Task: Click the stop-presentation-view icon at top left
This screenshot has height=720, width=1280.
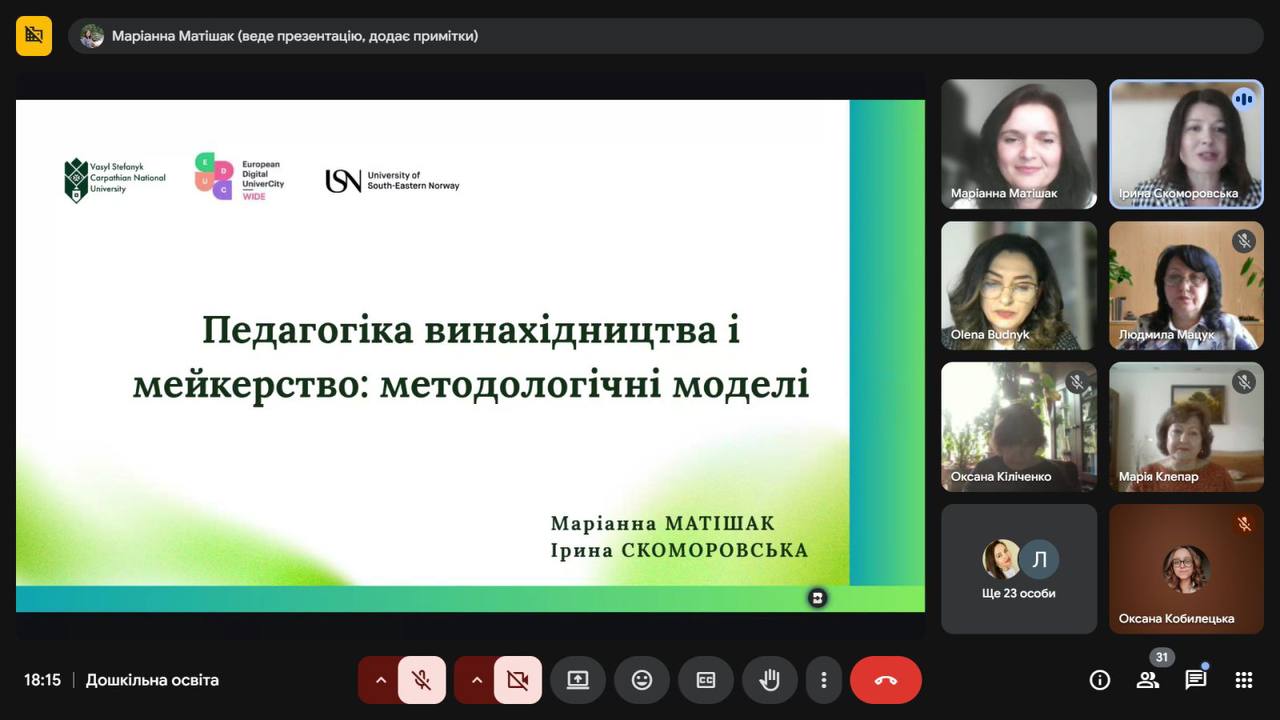Action: click(x=34, y=36)
